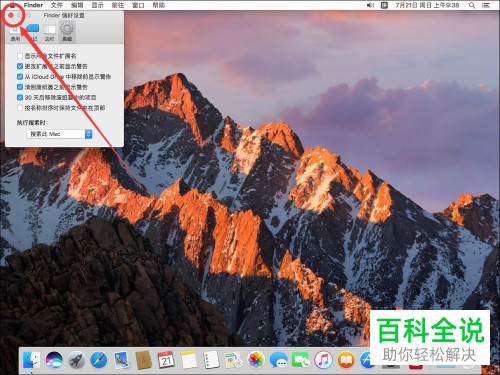Enable 显示所有文件扩展名 checkbox
The height and width of the screenshot is (375, 500).
pyautogui.click(x=20, y=56)
